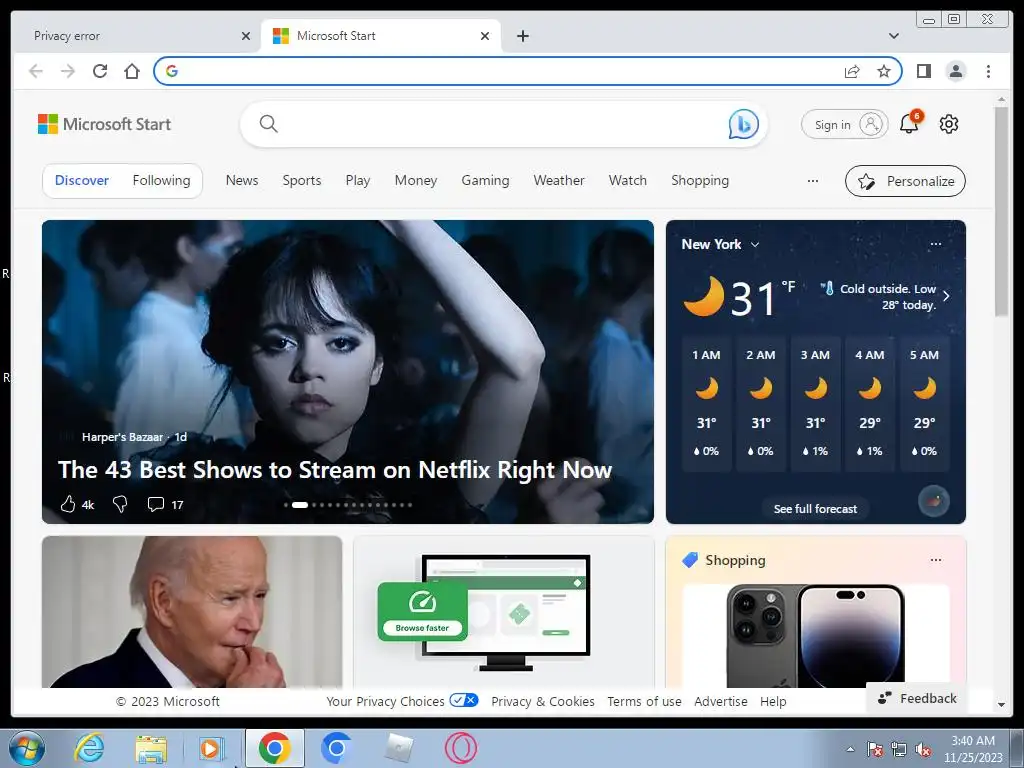Viewport: 1024px width, 768px height.
Task: Select the 3 AM hourly forecast
Action: point(815,403)
